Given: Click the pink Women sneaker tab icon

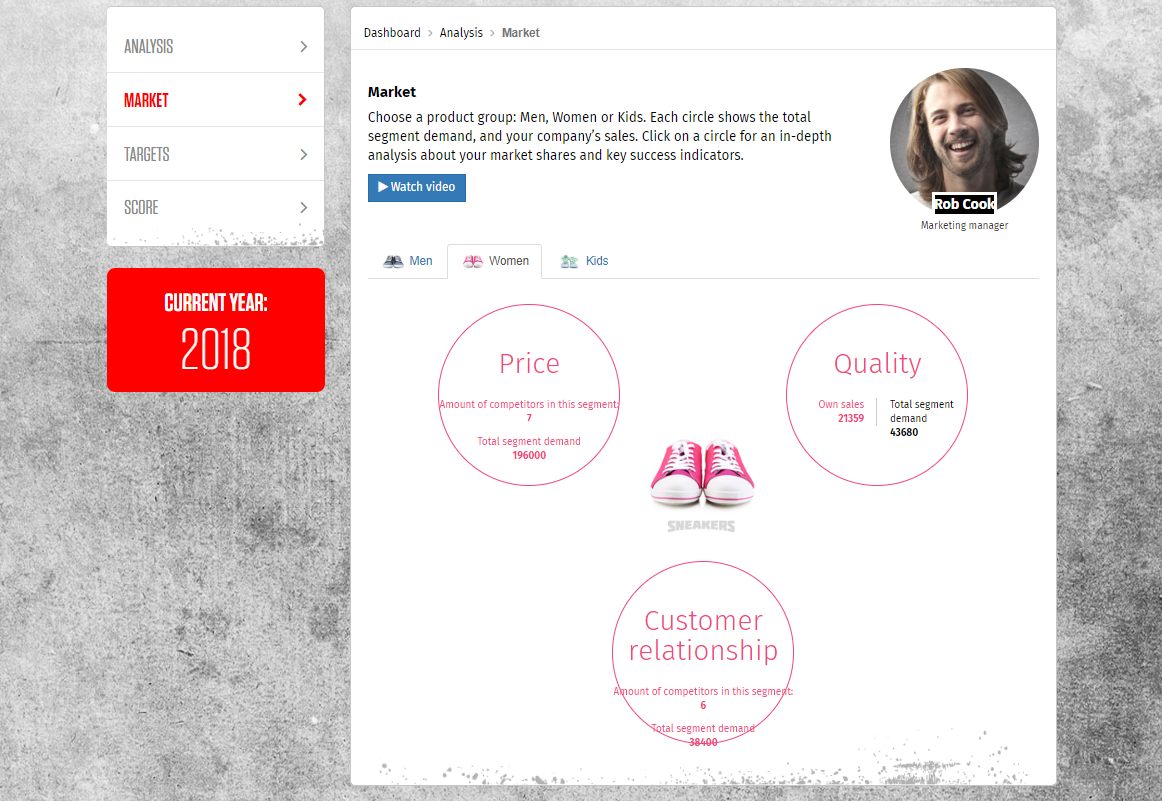Looking at the screenshot, I should pyautogui.click(x=473, y=261).
